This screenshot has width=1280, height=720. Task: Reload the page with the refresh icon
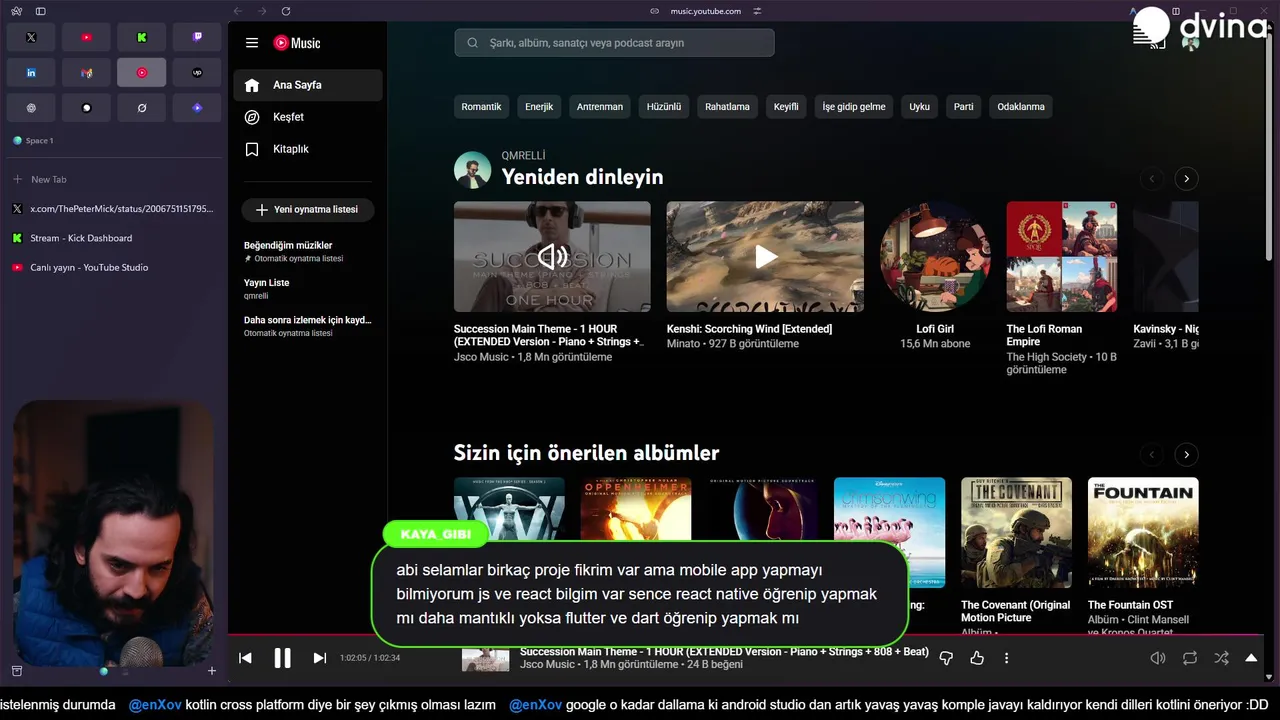point(286,11)
